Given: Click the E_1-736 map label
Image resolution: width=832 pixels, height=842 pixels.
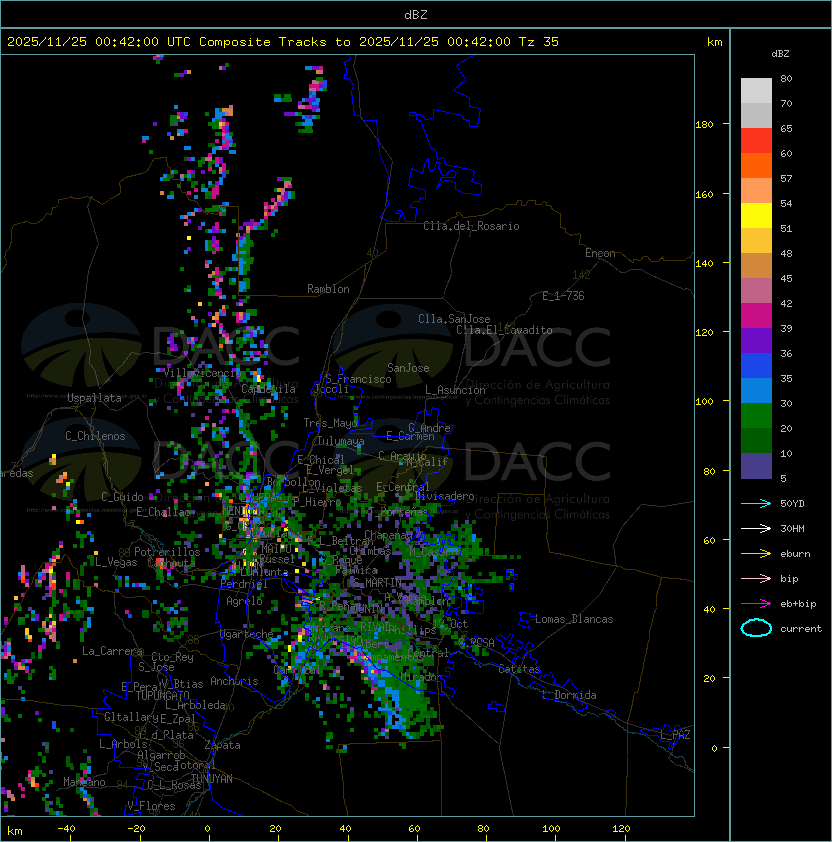Looking at the screenshot, I should pos(563,296).
